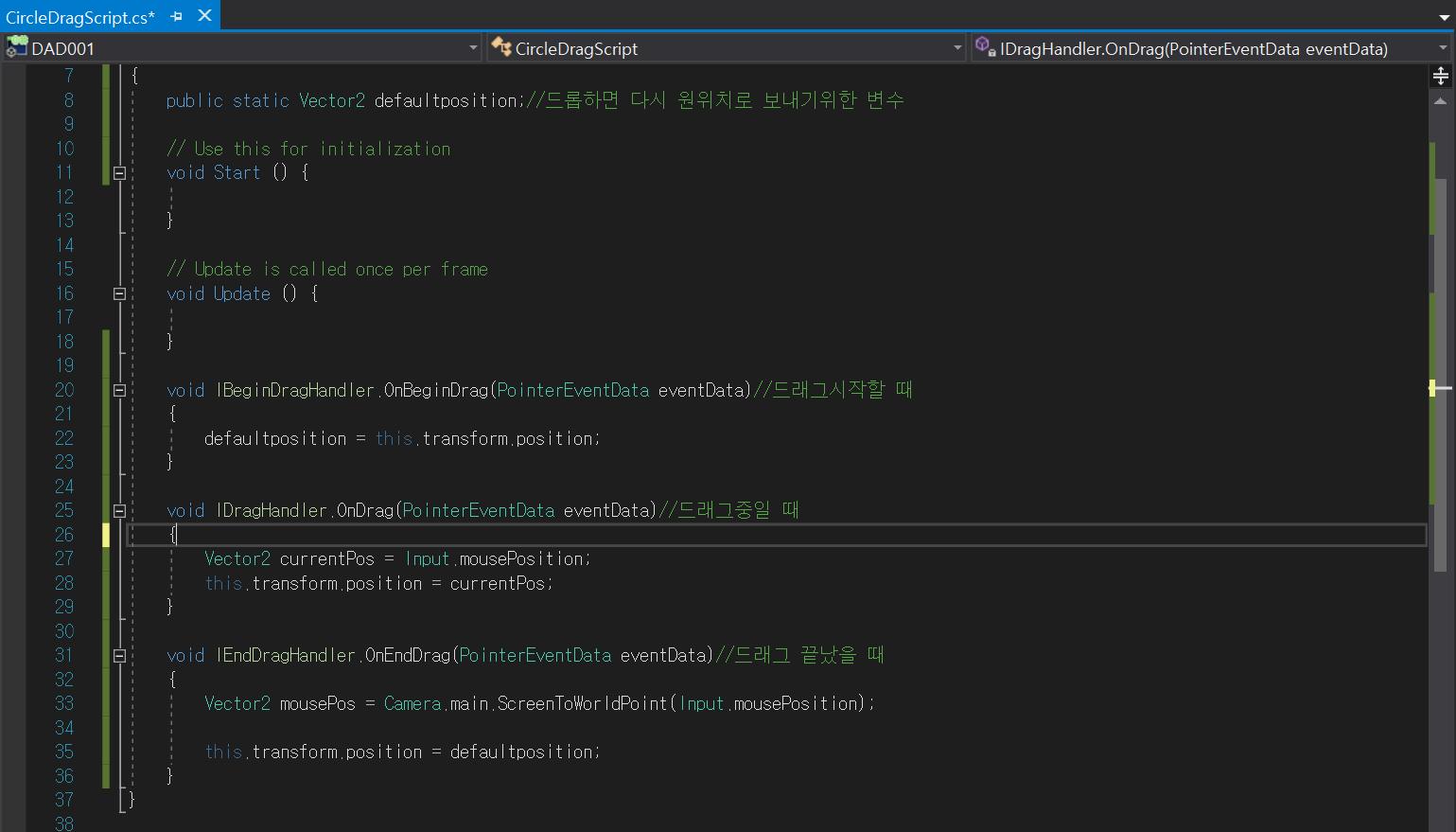Click the 'Update is called once per frame' comment
1456x832 pixels.
coord(327,269)
